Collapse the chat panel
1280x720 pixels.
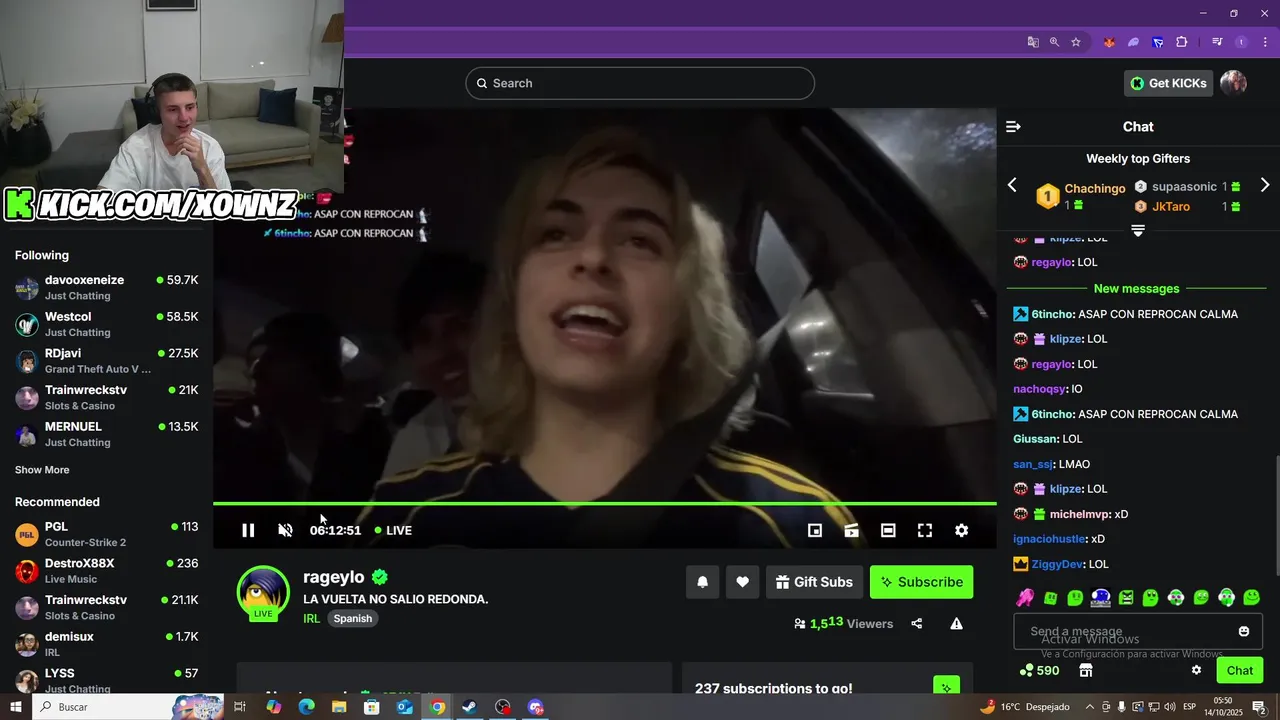pos(1013,127)
